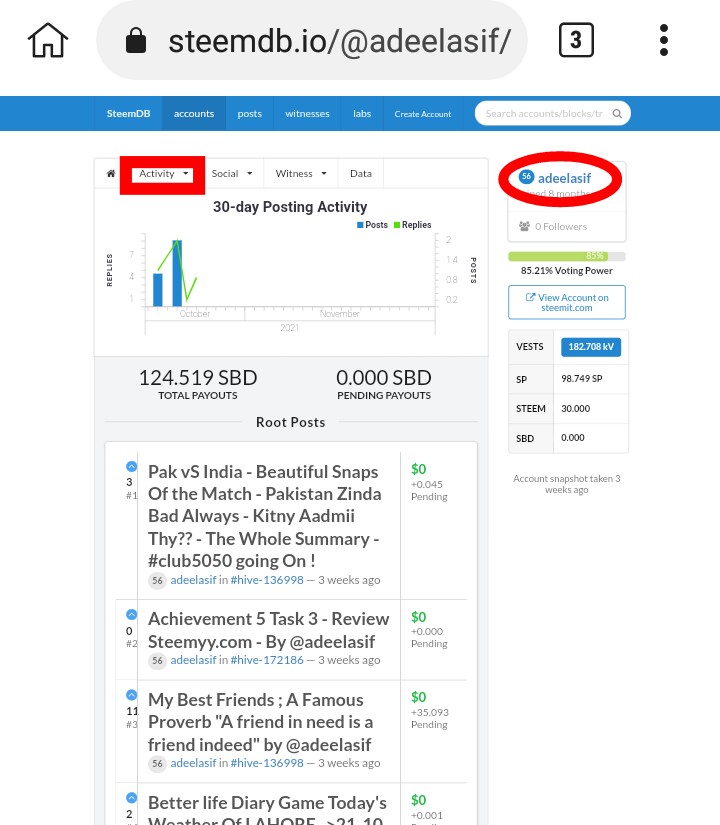This screenshot has width=720, height=825.
Task: Click the 30-day Posting Activity chart title
Action: pos(290,207)
